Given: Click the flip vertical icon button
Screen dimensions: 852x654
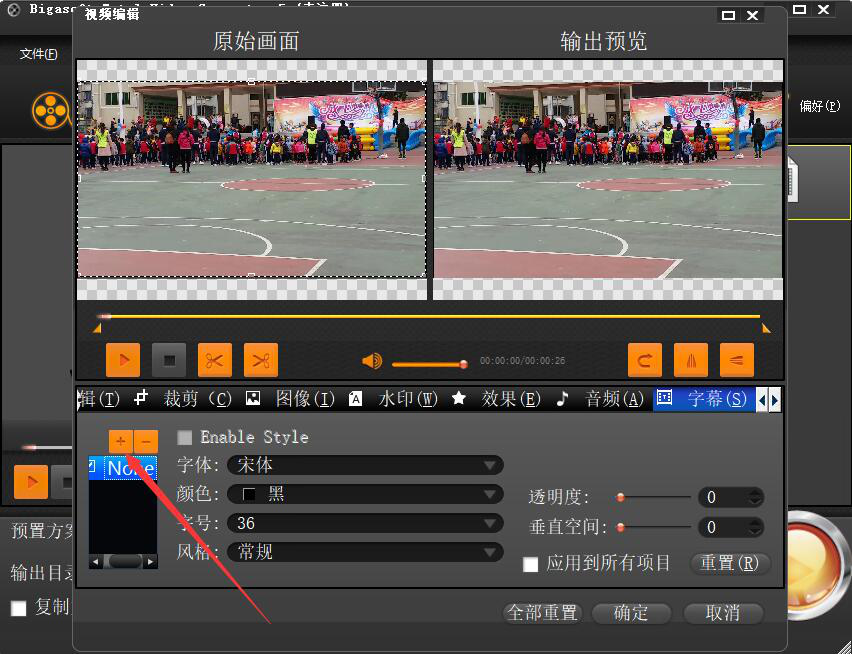Looking at the screenshot, I should click(x=737, y=360).
